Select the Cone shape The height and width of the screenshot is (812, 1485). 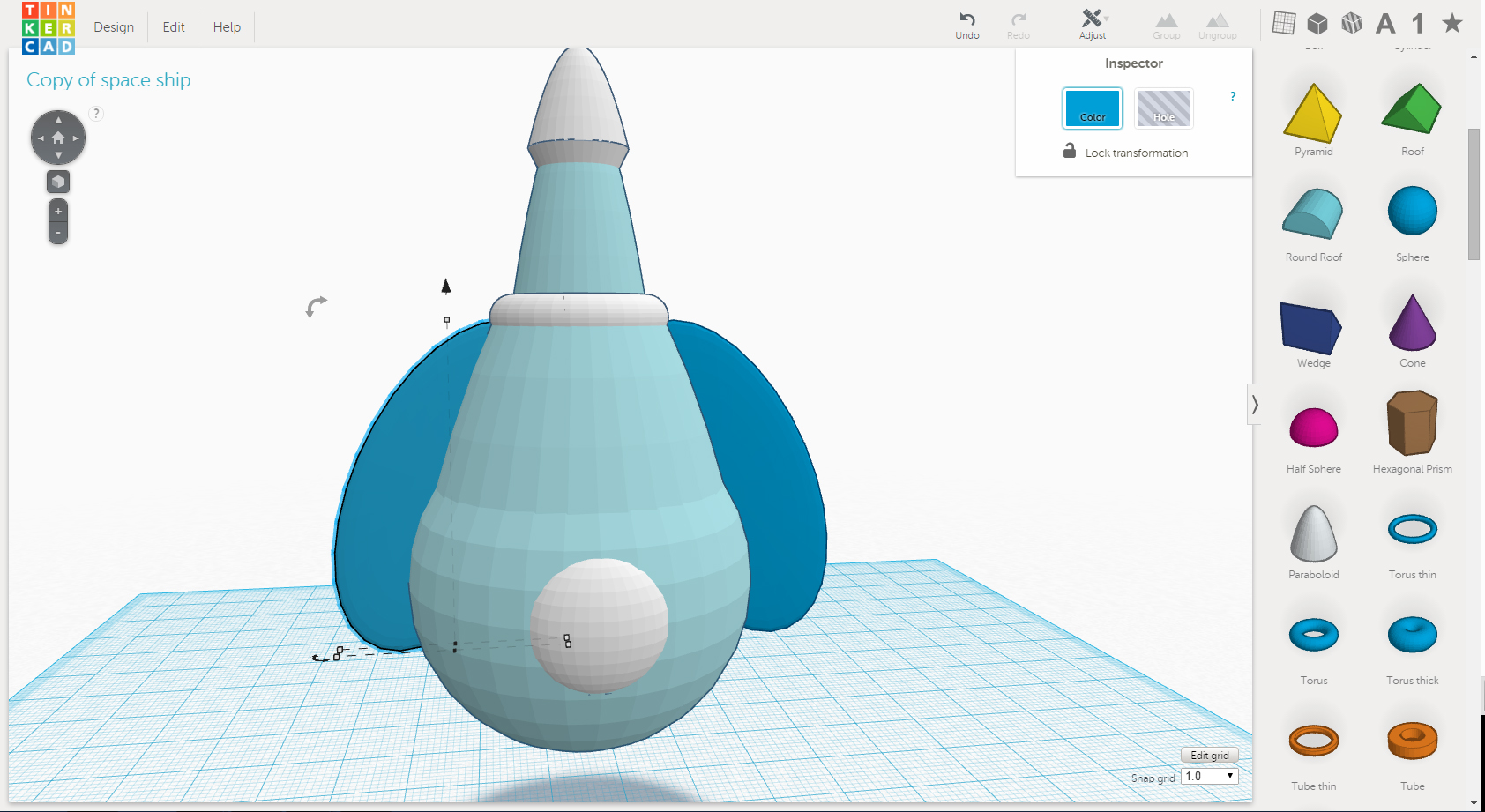tap(1412, 332)
